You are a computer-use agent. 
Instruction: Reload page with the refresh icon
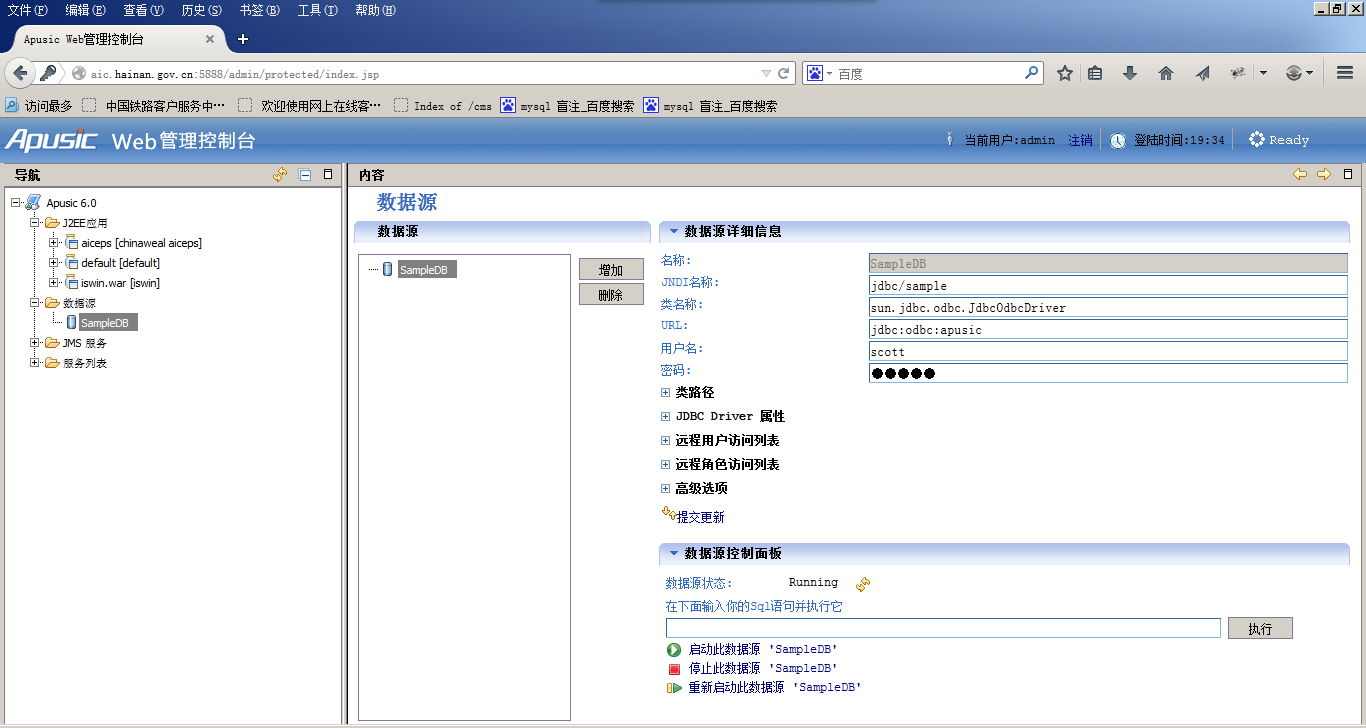coord(783,73)
